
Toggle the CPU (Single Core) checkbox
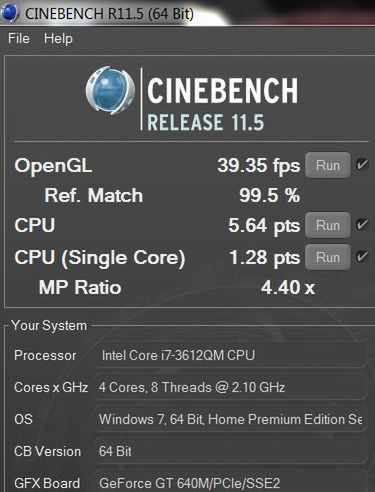point(362,256)
